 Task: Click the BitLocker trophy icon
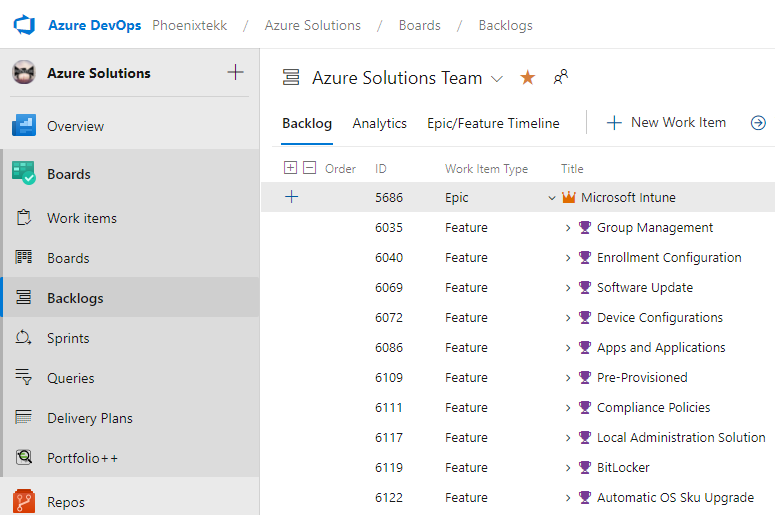pyautogui.click(x=585, y=467)
